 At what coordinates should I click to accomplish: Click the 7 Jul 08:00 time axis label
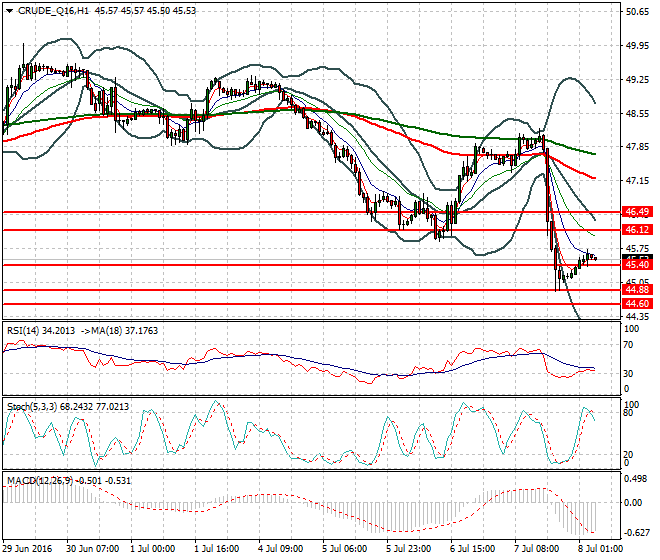535,549
